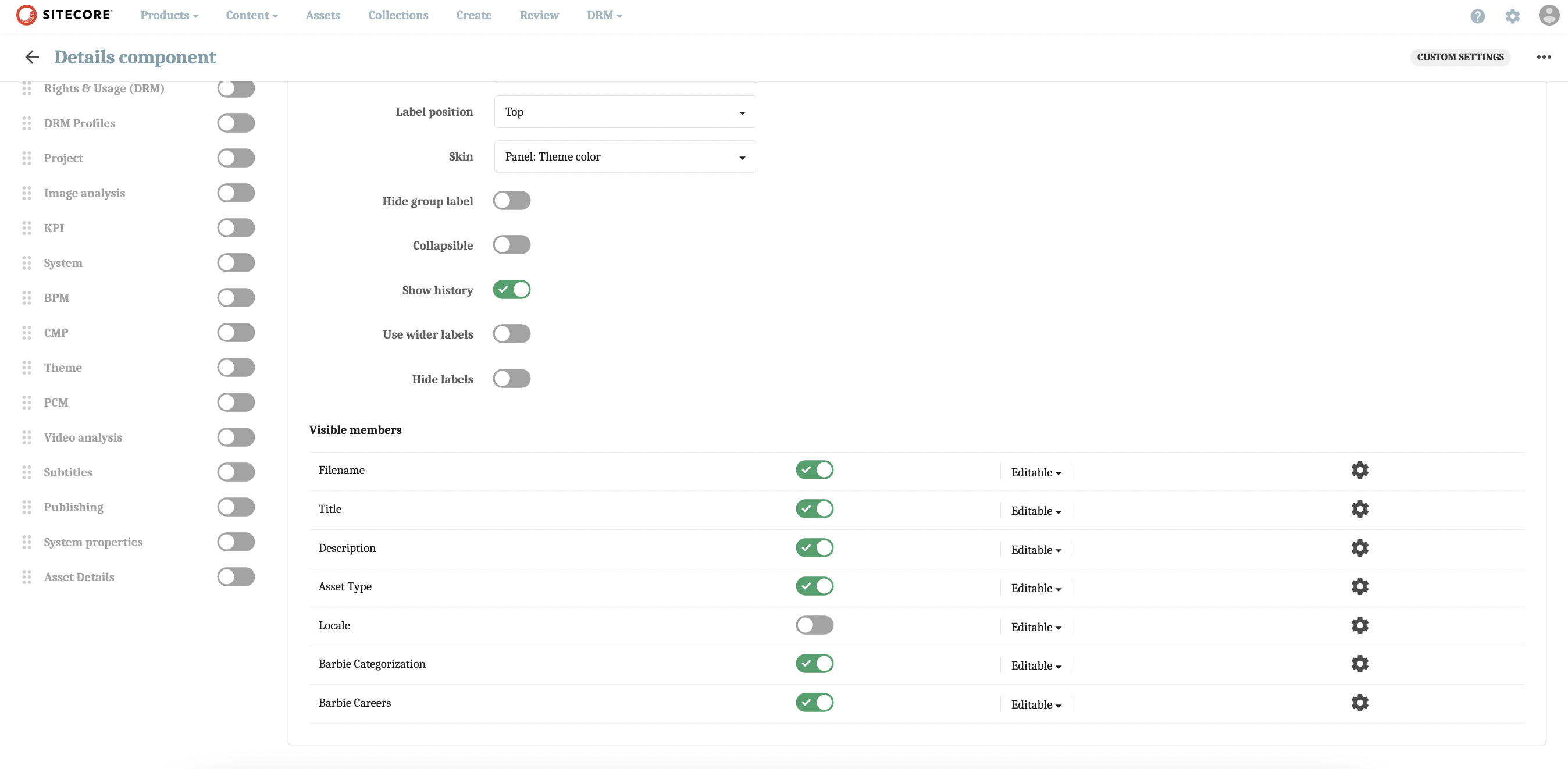
Task: Open the settings gear in the top bar
Action: (x=1513, y=16)
